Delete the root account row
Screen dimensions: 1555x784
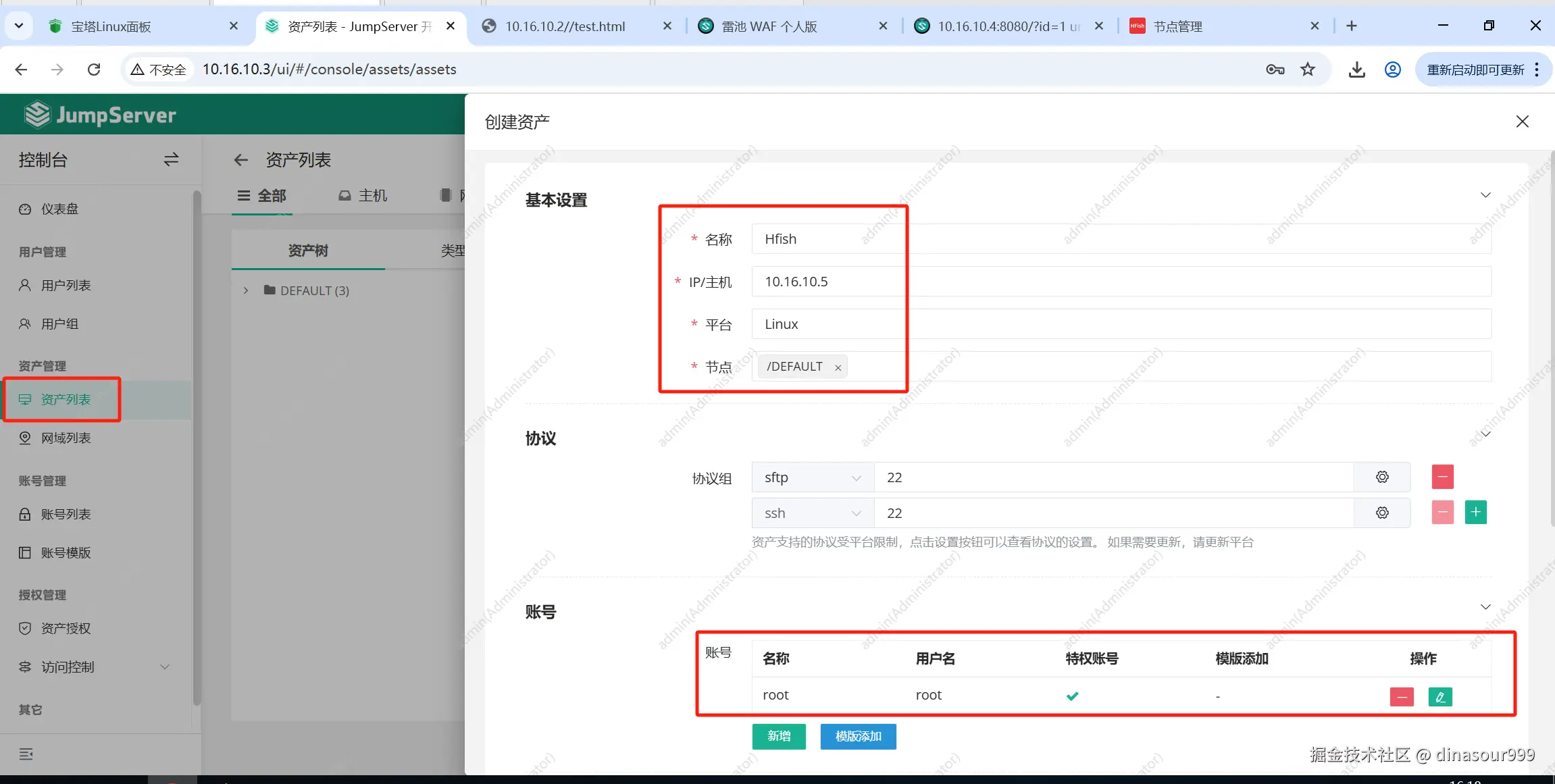coord(1402,696)
